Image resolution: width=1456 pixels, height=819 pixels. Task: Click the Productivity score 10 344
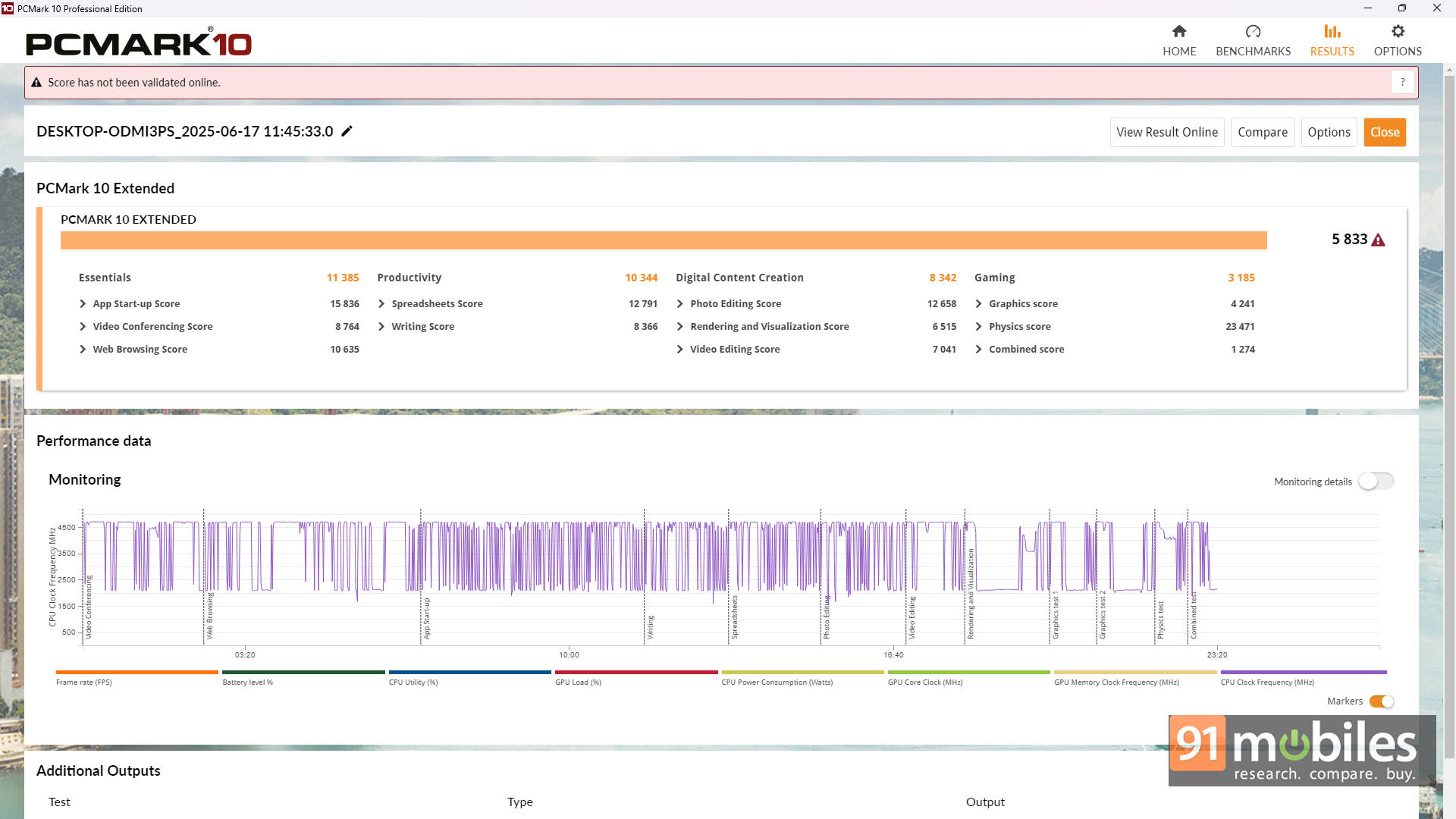[x=641, y=278]
